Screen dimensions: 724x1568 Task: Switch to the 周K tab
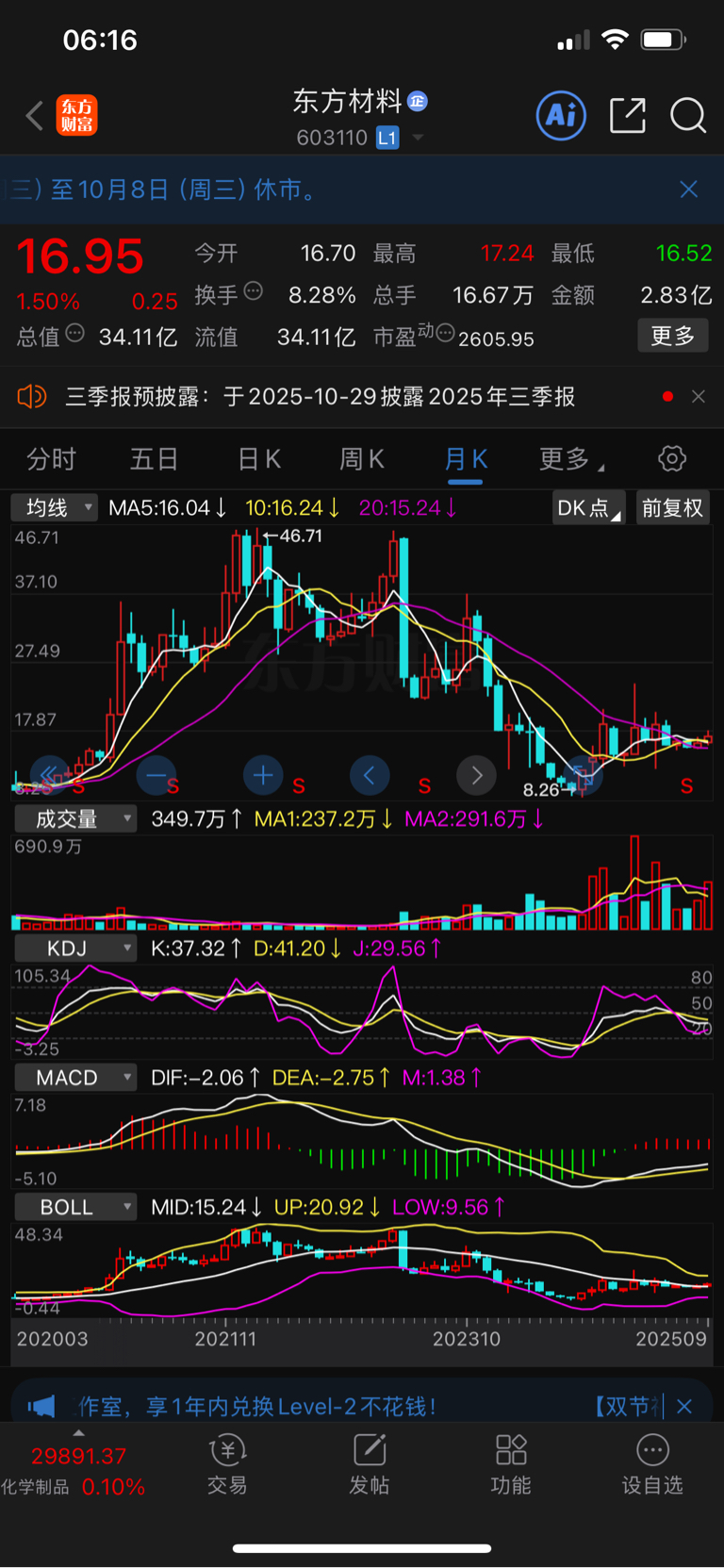[x=362, y=459]
